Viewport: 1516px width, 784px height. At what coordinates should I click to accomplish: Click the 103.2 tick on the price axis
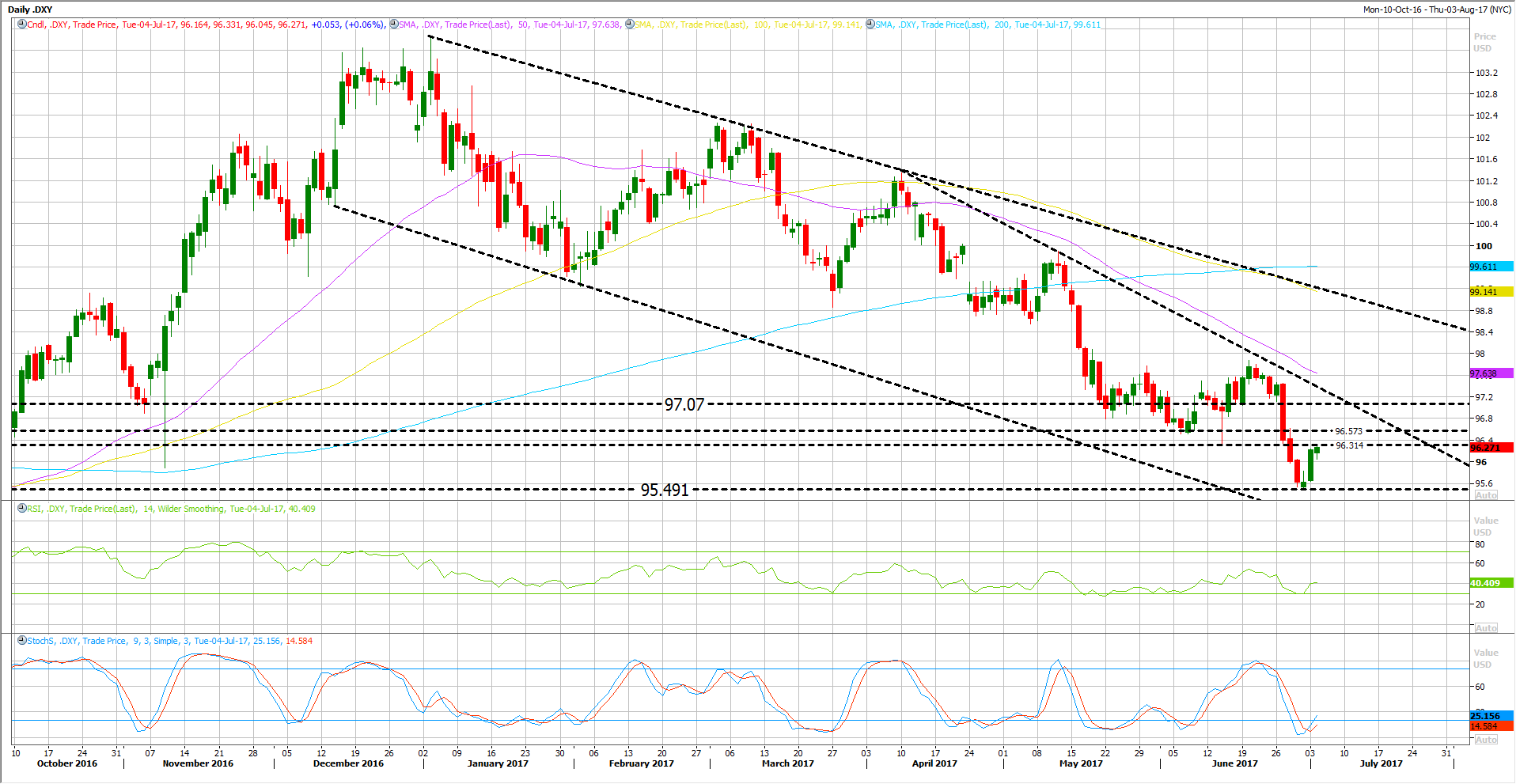click(1487, 73)
